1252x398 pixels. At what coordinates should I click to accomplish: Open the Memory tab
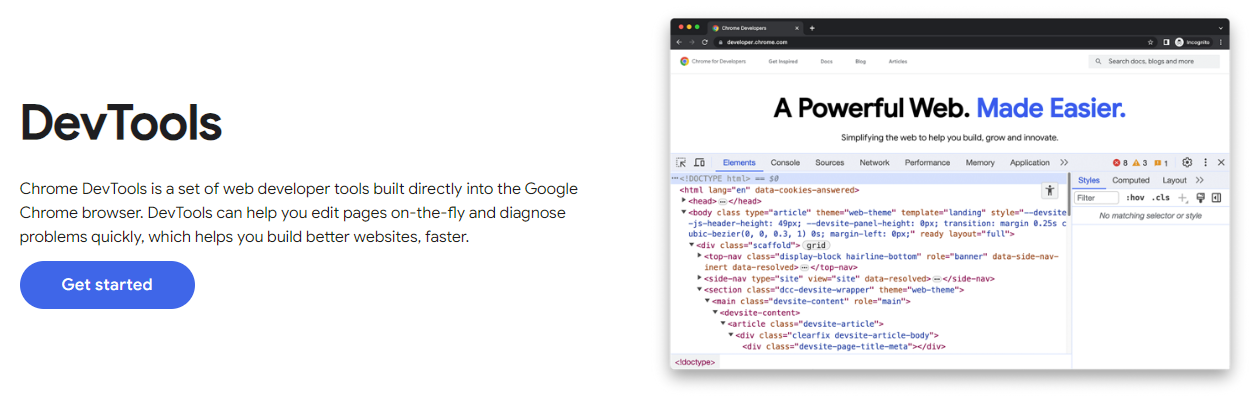tap(980, 162)
